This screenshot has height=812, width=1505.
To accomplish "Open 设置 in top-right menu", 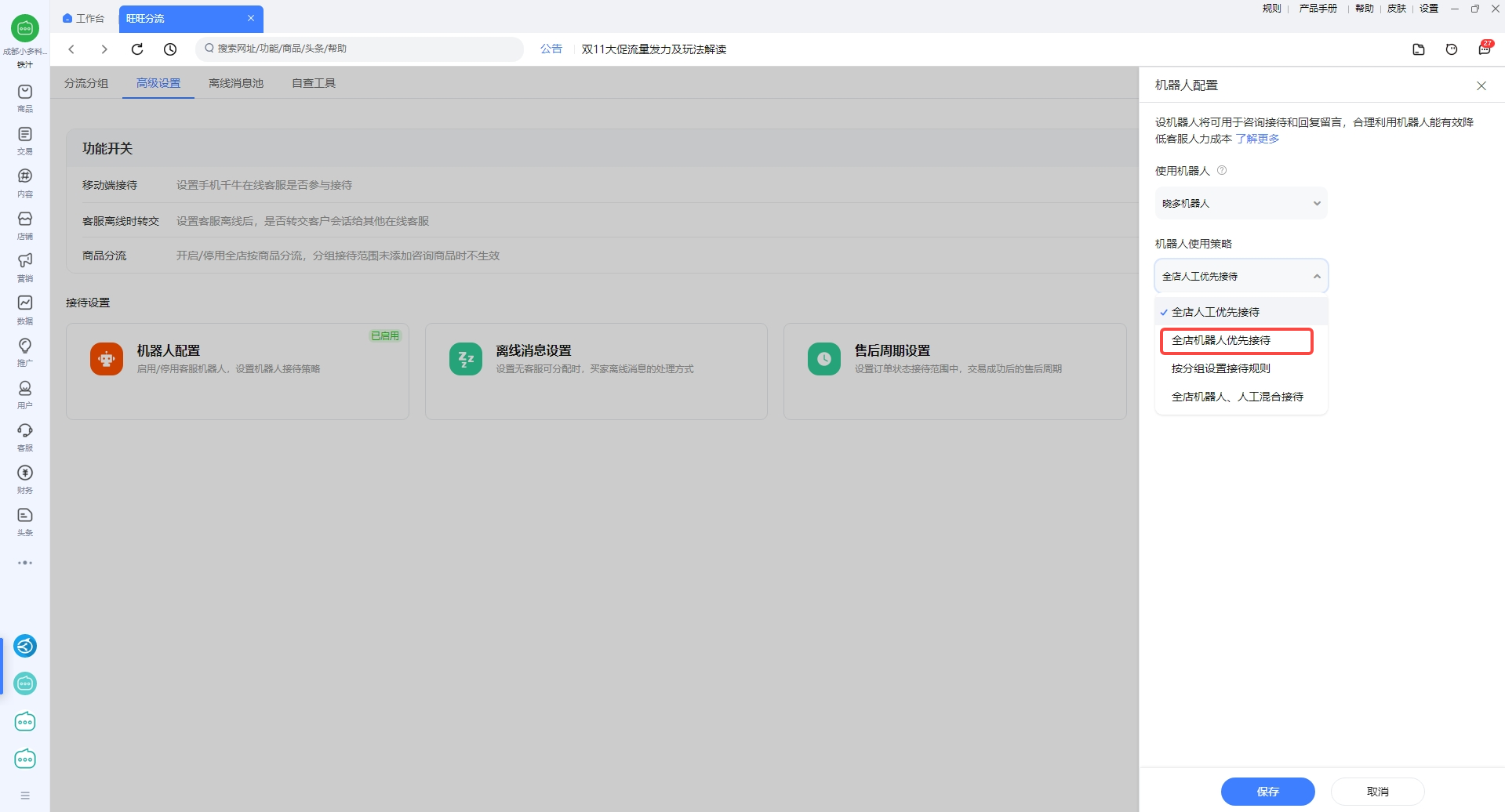I will 1429,9.
